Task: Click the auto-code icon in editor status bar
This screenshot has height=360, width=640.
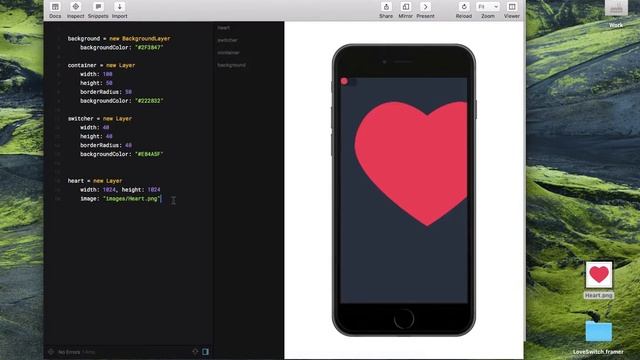Action: tap(195, 351)
